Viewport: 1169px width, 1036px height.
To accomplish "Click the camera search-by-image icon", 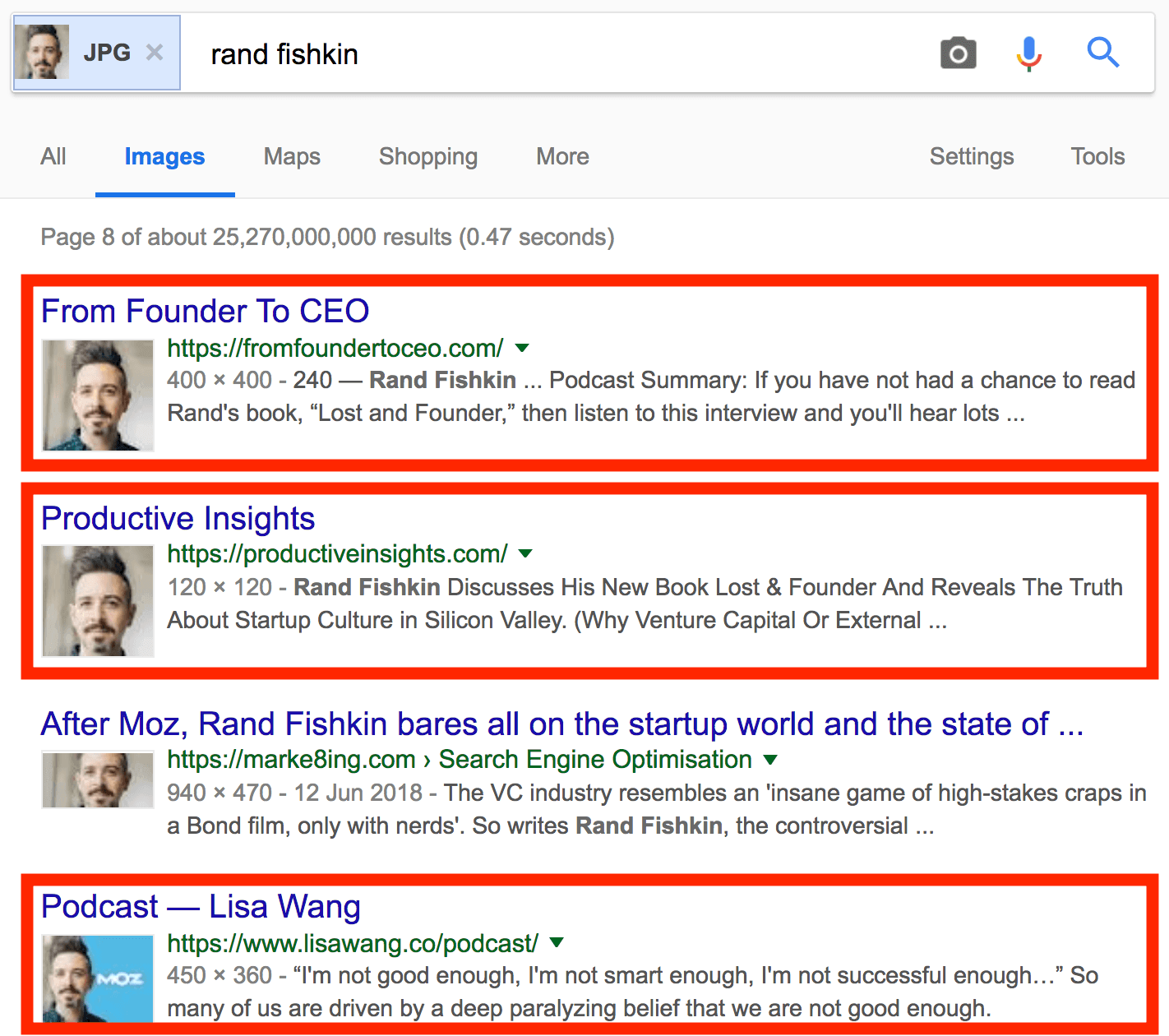I will (x=958, y=53).
